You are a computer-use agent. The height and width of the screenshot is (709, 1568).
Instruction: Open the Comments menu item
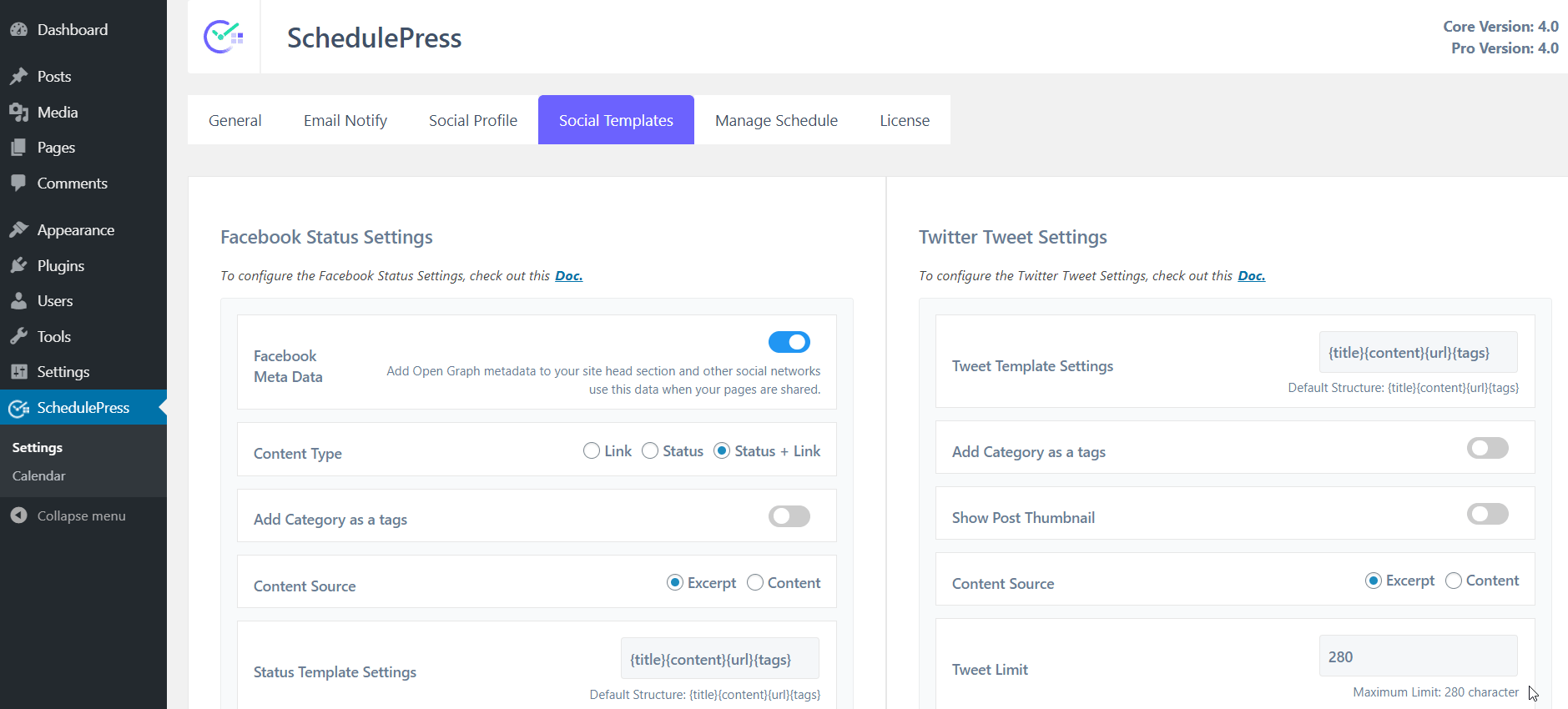(x=83, y=184)
